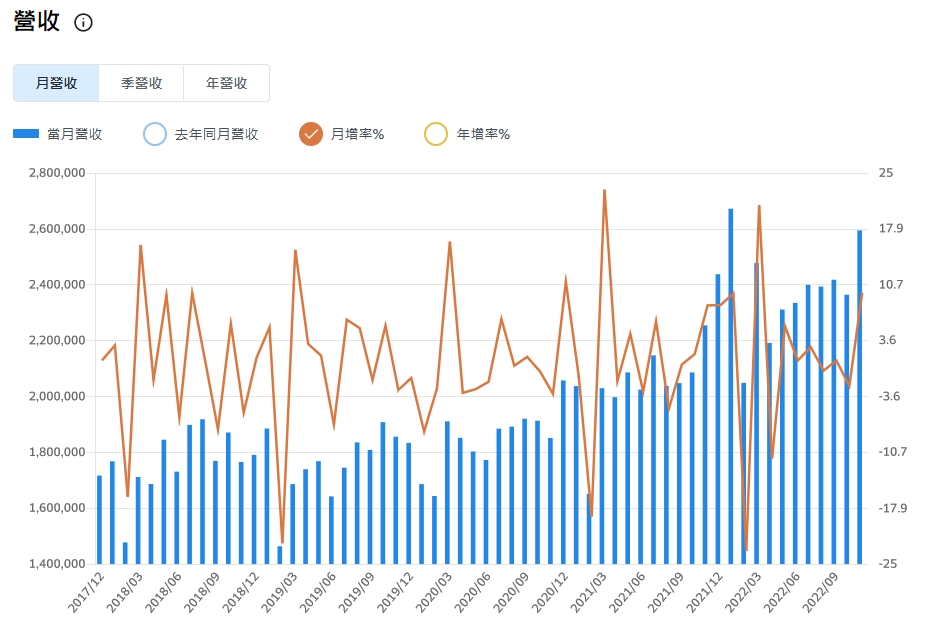
Task: Switch to the 年營收 tab
Action: pos(227,83)
